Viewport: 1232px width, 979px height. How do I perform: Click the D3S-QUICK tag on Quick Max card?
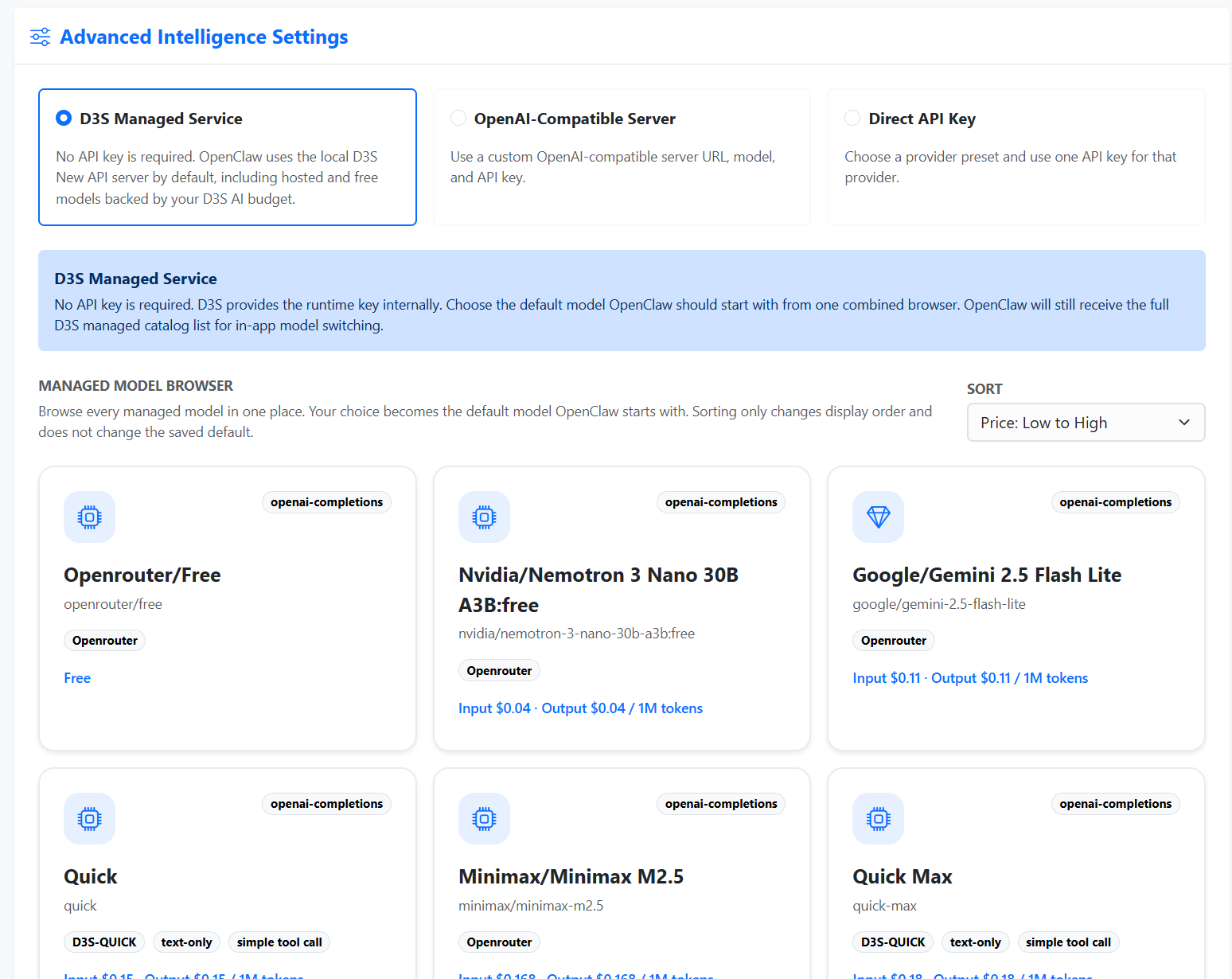tap(892, 942)
